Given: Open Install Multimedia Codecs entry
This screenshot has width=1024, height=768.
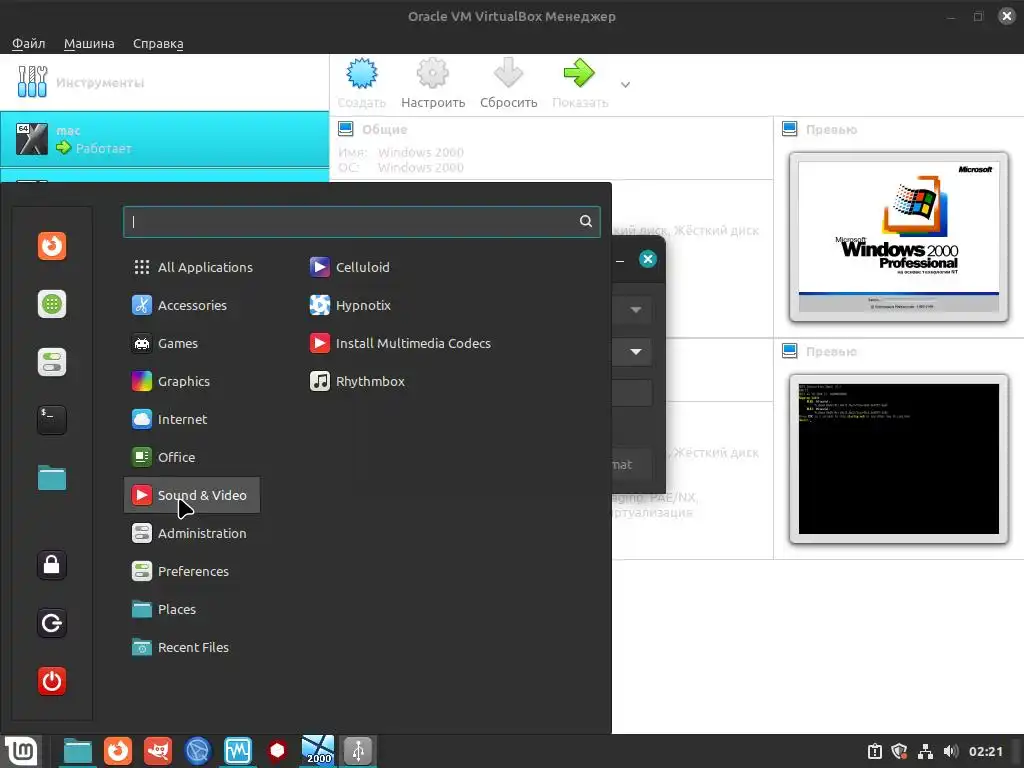Looking at the screenshot, I should point(400,343).
